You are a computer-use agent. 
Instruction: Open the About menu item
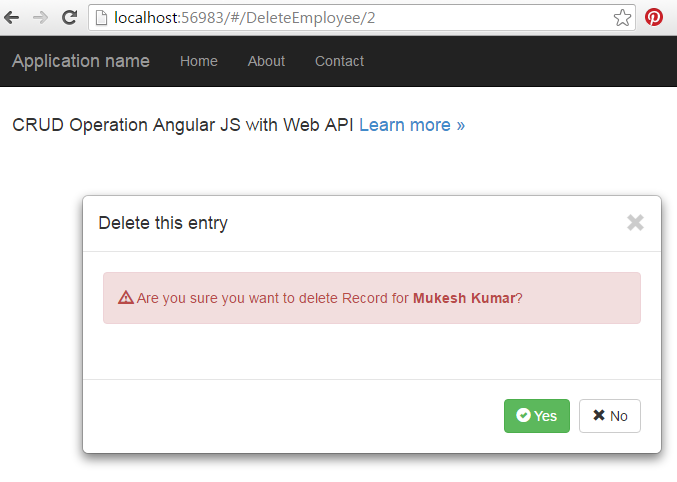pyautogui.click(x=266, y=61)
